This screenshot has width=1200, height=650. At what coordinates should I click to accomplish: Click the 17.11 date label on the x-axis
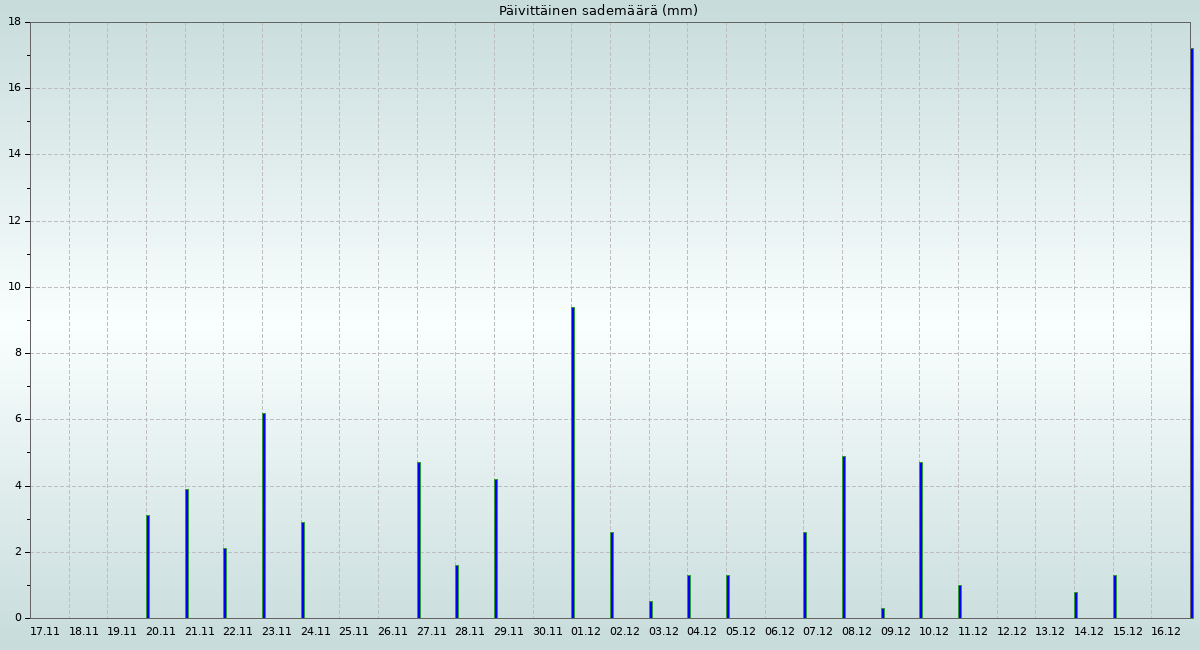tap(45, 632)
